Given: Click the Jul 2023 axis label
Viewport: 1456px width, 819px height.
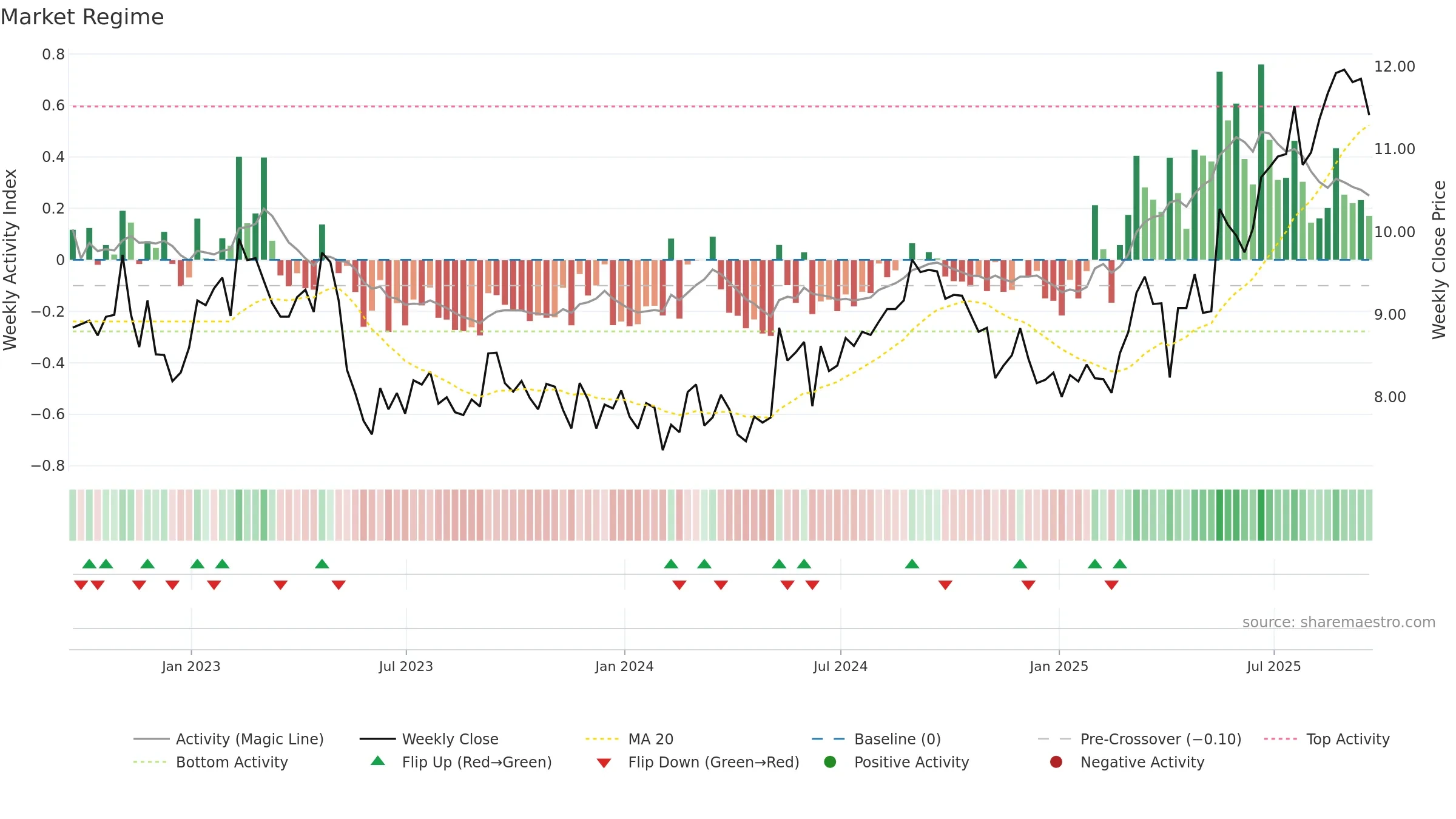Looking at the screenshot, I should click(x=406, y=666).
